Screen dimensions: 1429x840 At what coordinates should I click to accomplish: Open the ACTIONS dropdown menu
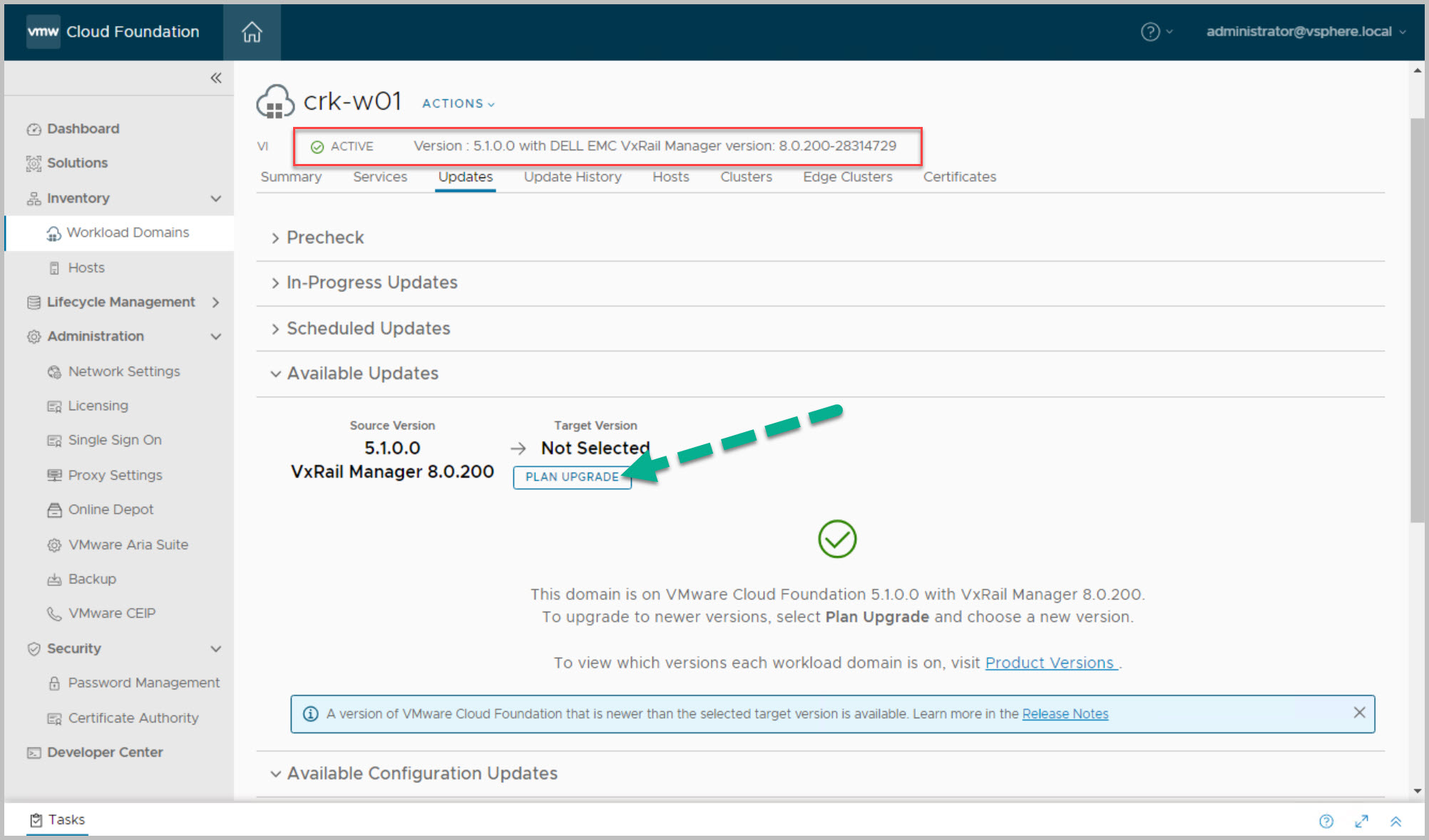tap(458, 103)
